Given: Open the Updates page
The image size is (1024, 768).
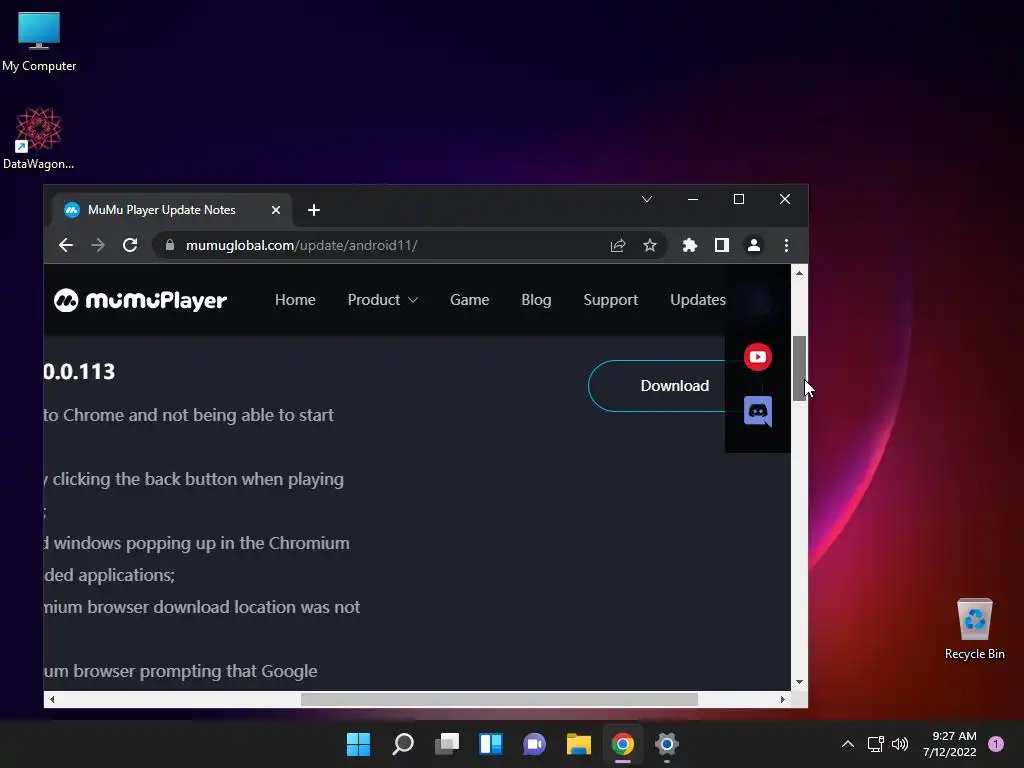Looking at the screenshot, I should 697,300.
